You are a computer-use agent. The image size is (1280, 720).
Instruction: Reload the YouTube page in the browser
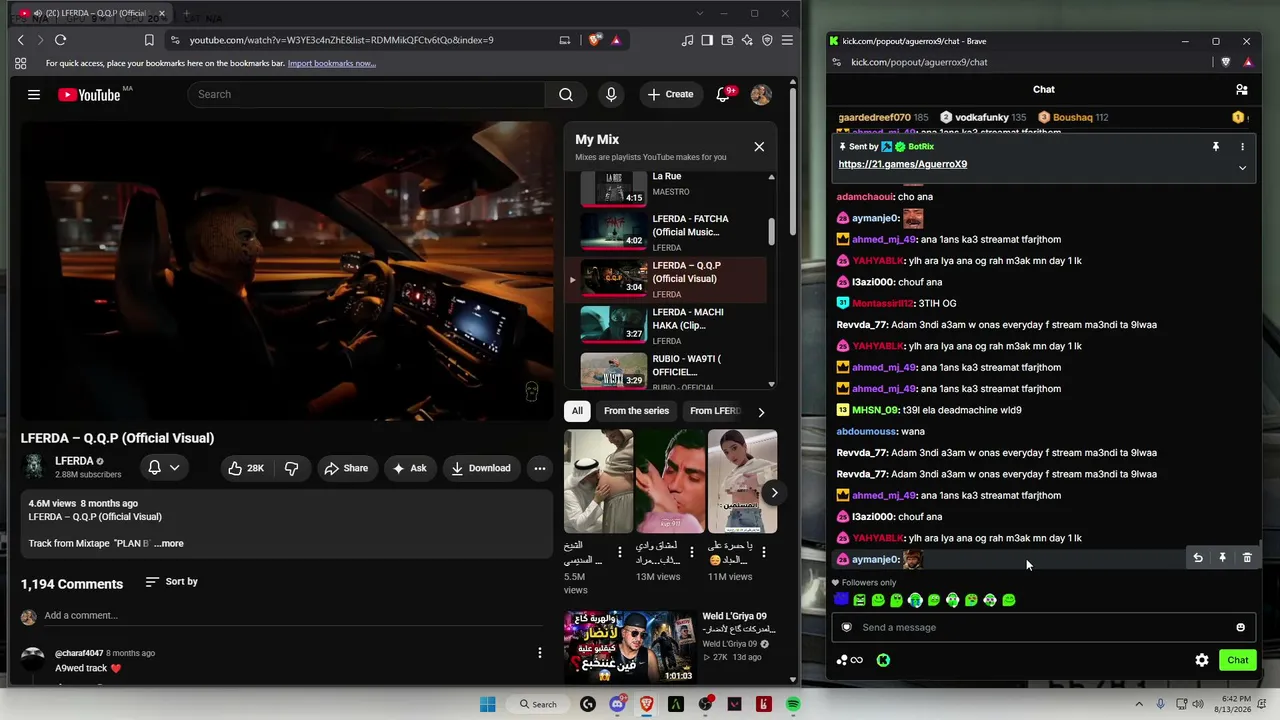click(60, 40)
